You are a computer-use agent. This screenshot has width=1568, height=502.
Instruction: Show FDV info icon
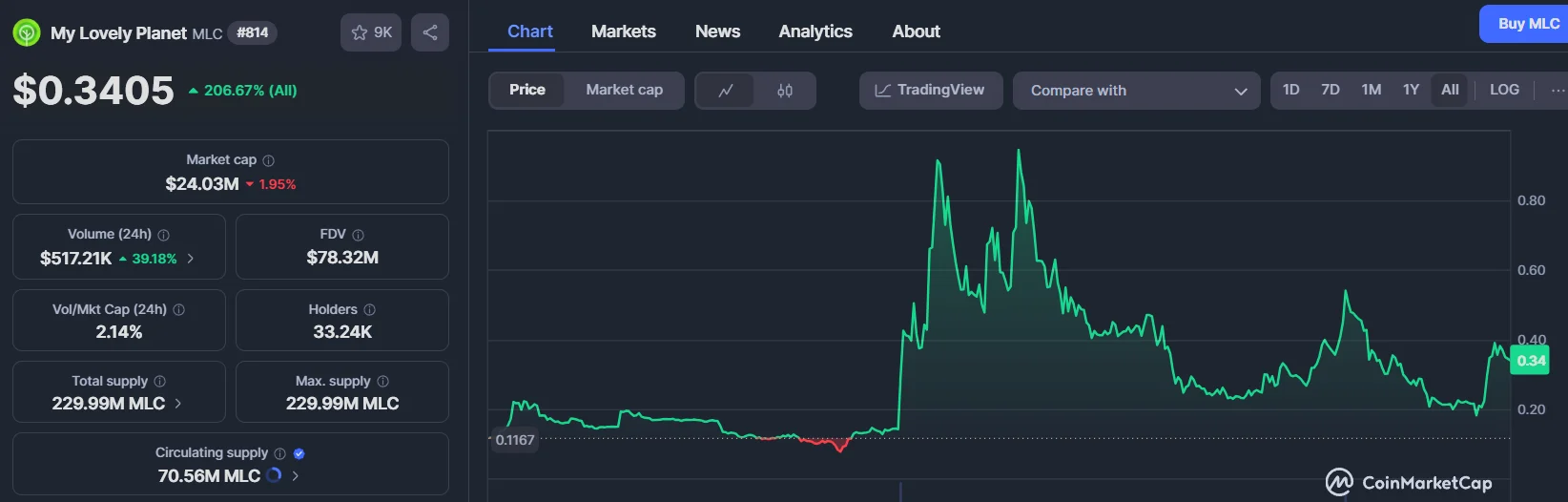click(x=358, y=235)
